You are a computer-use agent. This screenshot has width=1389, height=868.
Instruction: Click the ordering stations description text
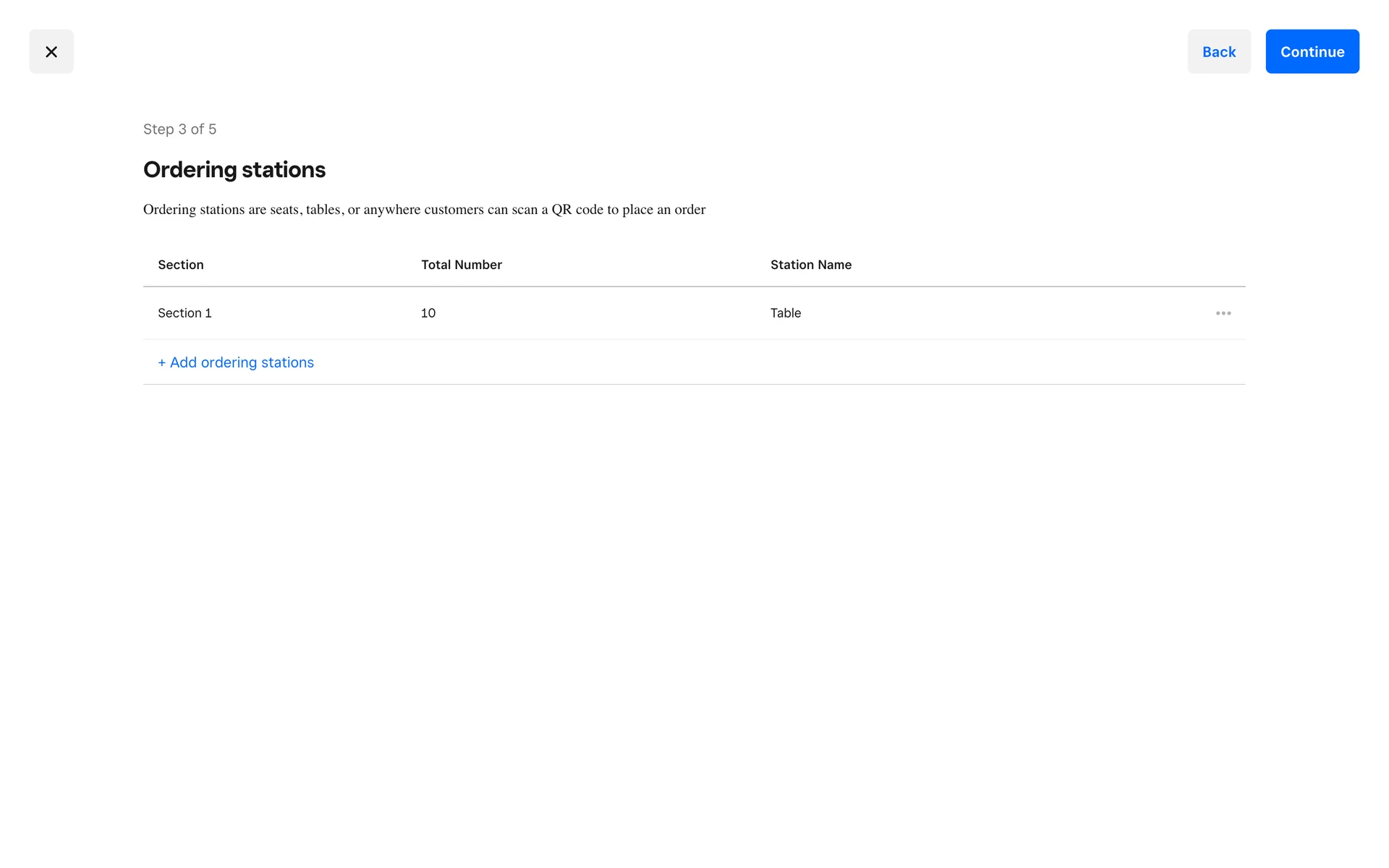point(424,210)
